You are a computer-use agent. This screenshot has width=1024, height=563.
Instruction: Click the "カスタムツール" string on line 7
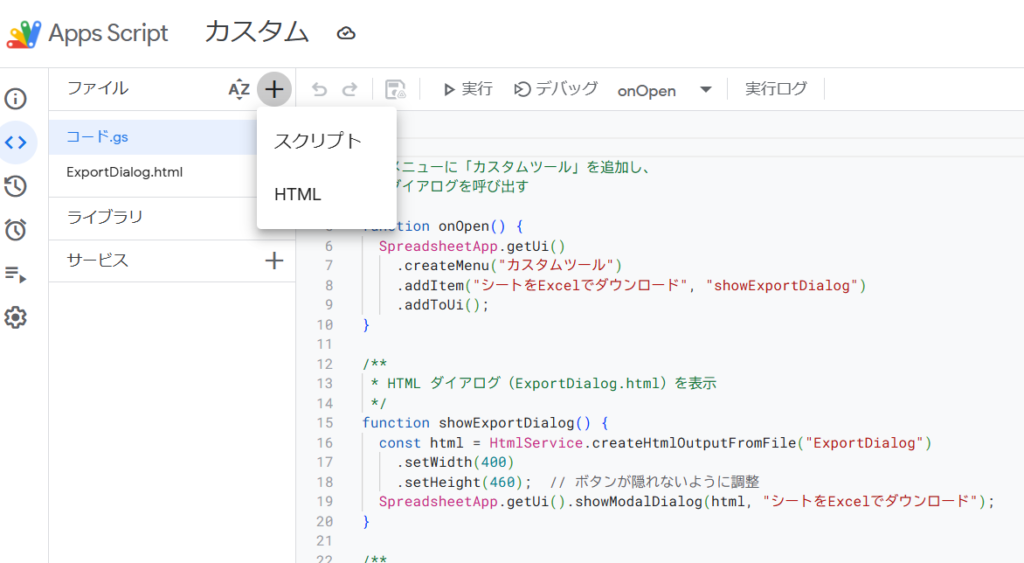[556, 266]
